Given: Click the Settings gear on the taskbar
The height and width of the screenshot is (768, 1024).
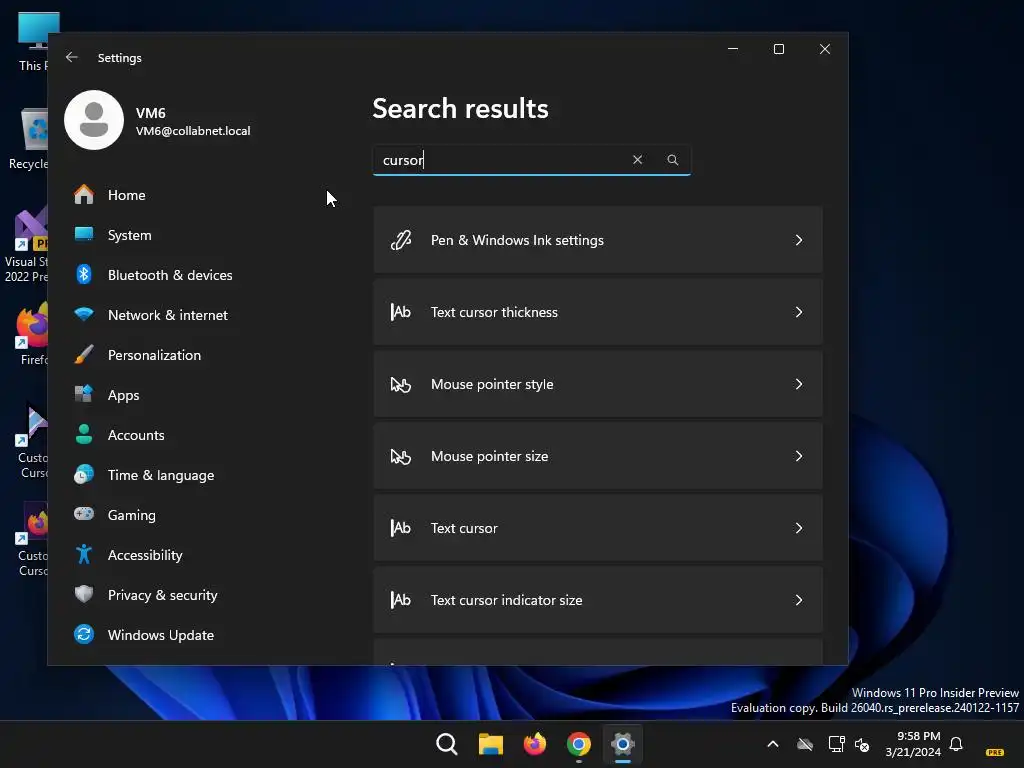Looking at the screenshot, I should (623, 744).
